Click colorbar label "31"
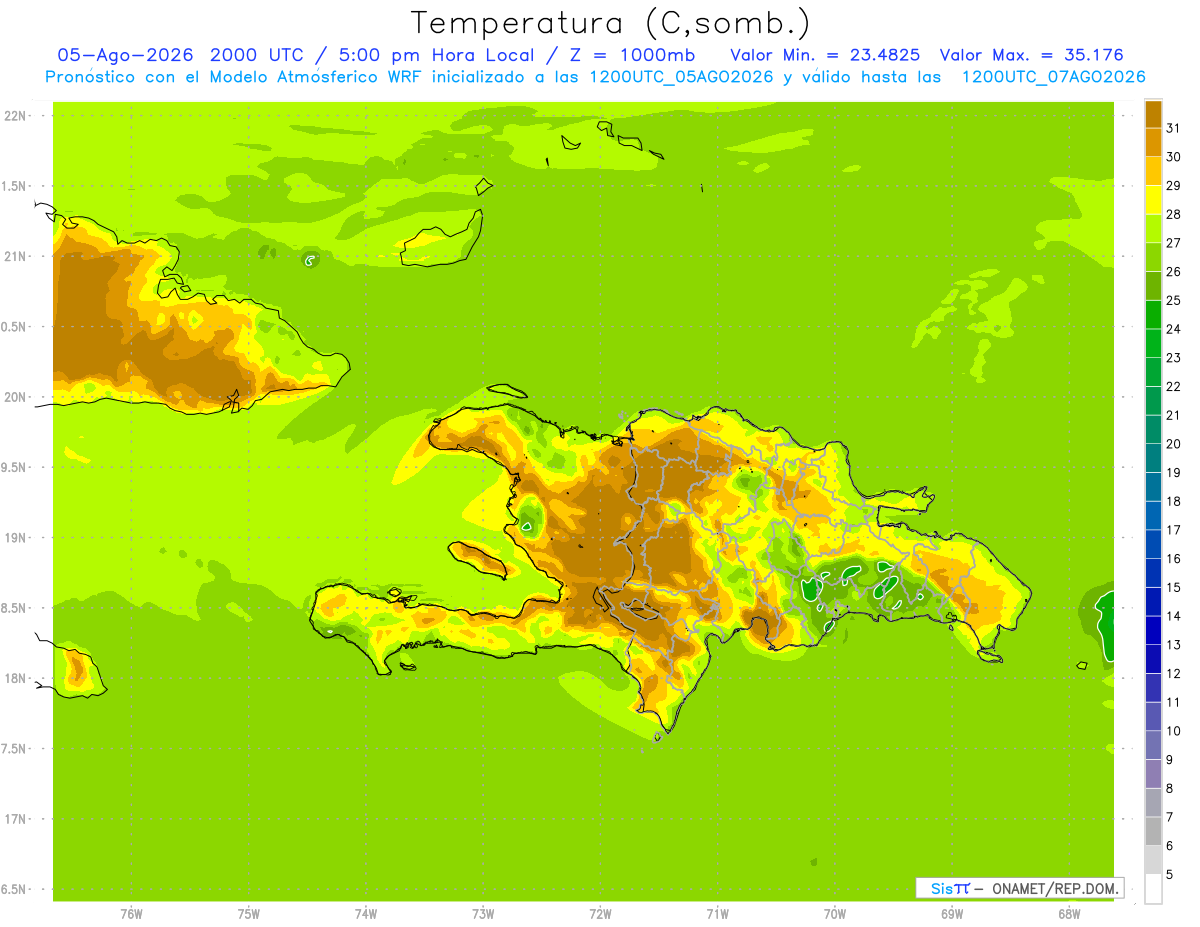The height and width of the screenshot is (927, 1200). (1173, 128)
